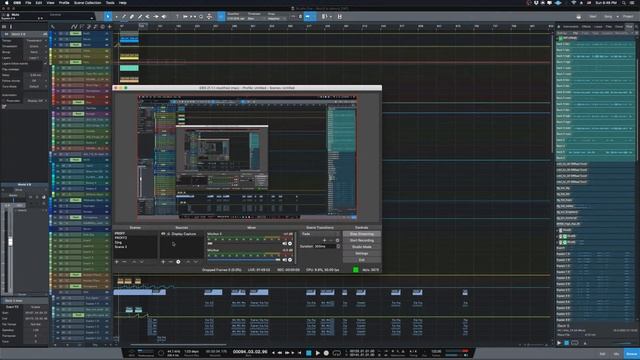Image resolution: width=640 pixels, height=360 pixels.
Task: Mute the lower Mic/Aux channel in OBS mixer
Action: pyautogui.click(x=284, y=260)
